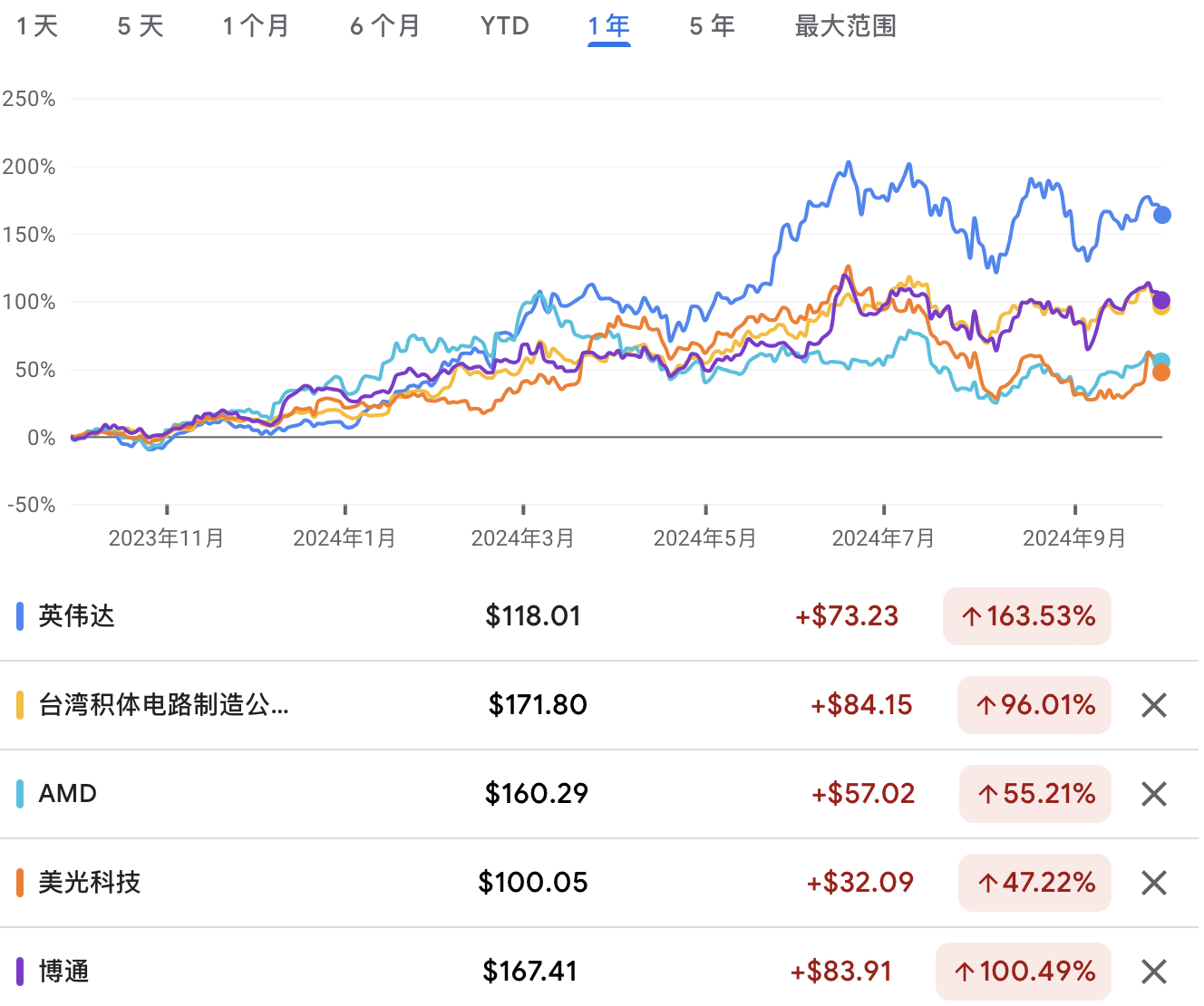
Task: Click the 250% y-axis label
Action: tap(29, 99)
